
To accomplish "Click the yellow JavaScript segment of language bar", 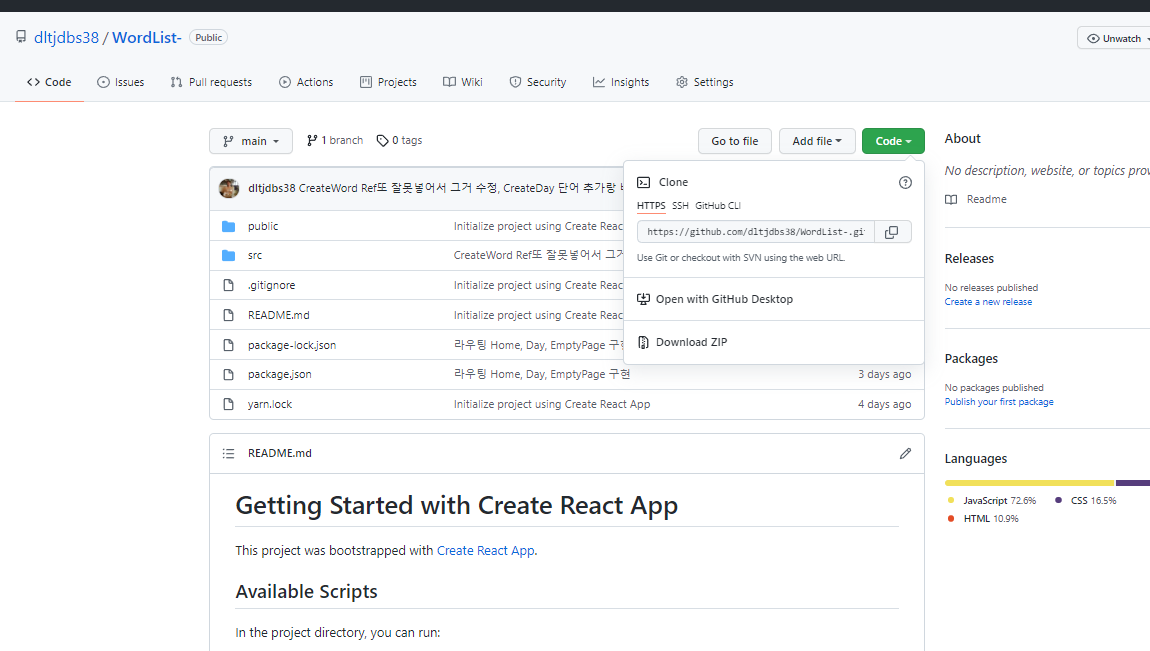I will 1030,483.
